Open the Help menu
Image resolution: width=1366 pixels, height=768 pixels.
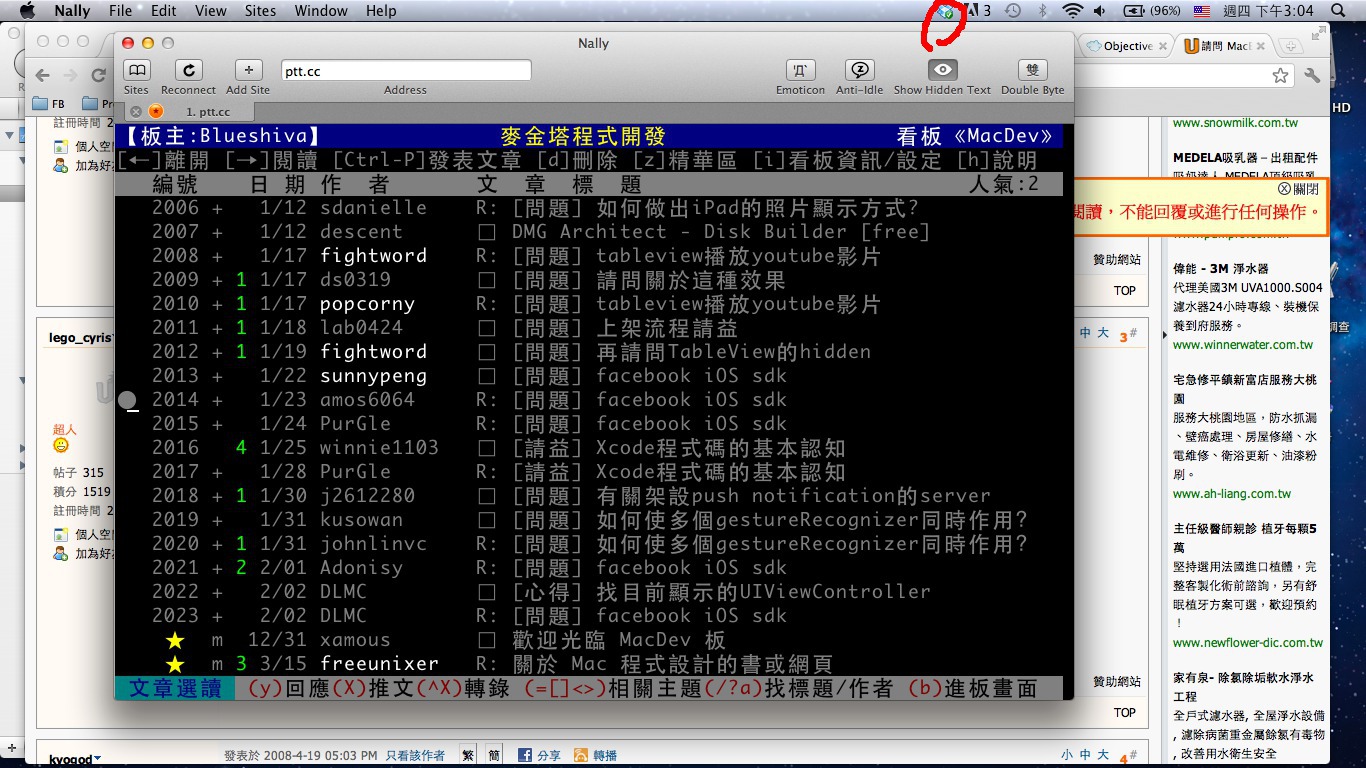coord(381,11)
